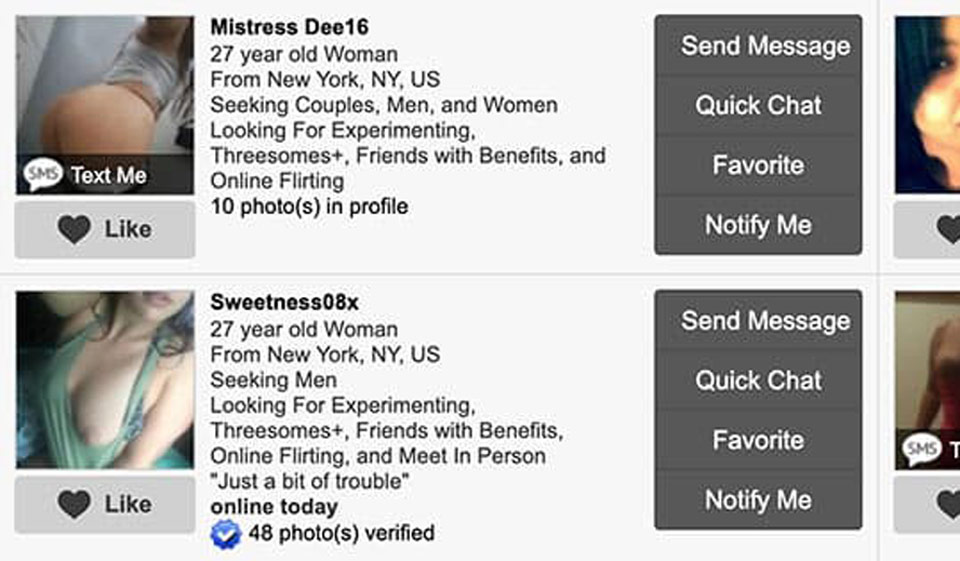Click the "10 photo(s) in profile" text
The image size is (960, 561).
(x=309, y=207)
